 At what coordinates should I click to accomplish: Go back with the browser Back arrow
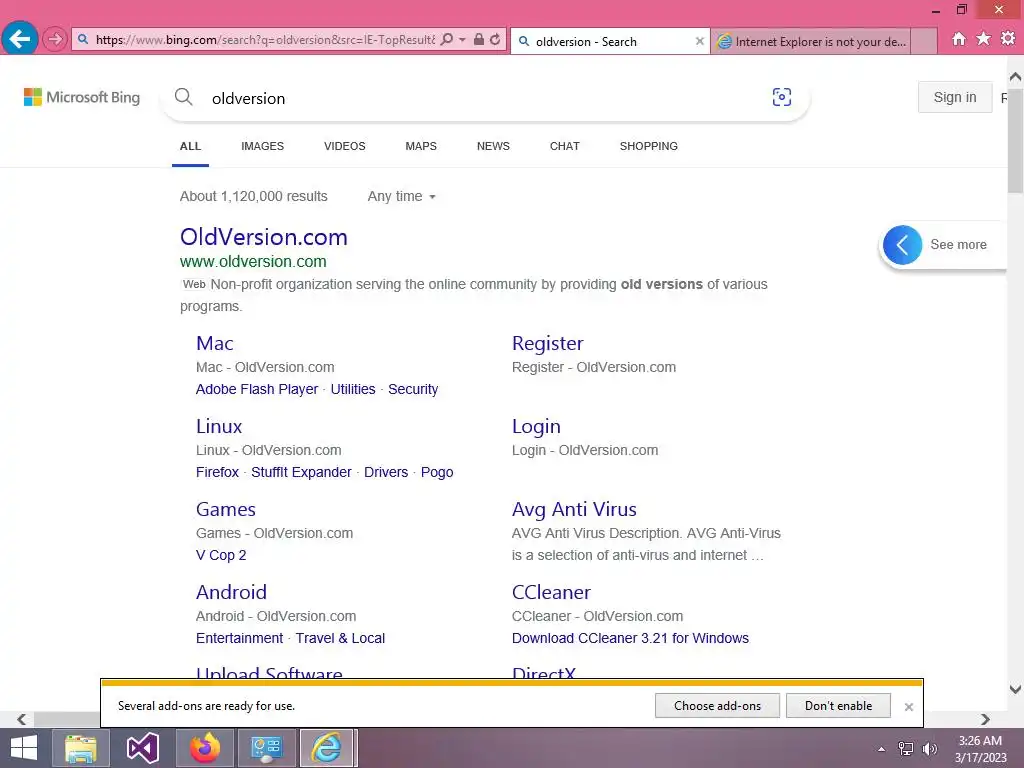[20, 39]
